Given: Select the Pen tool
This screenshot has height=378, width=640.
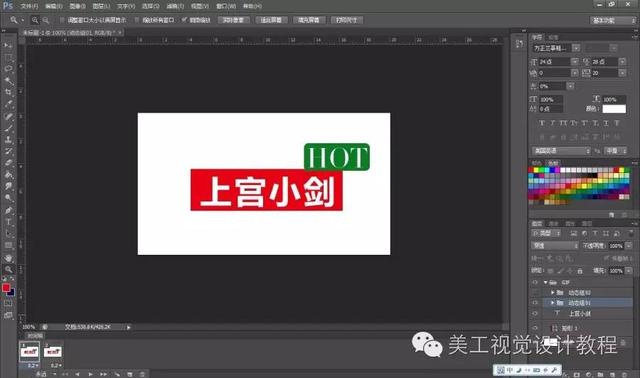Looking at the screenshot, I should [8, 211].
